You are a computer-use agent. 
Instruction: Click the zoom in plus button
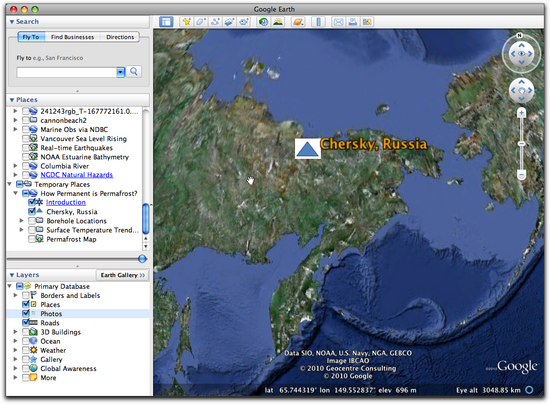click(522, 113)
